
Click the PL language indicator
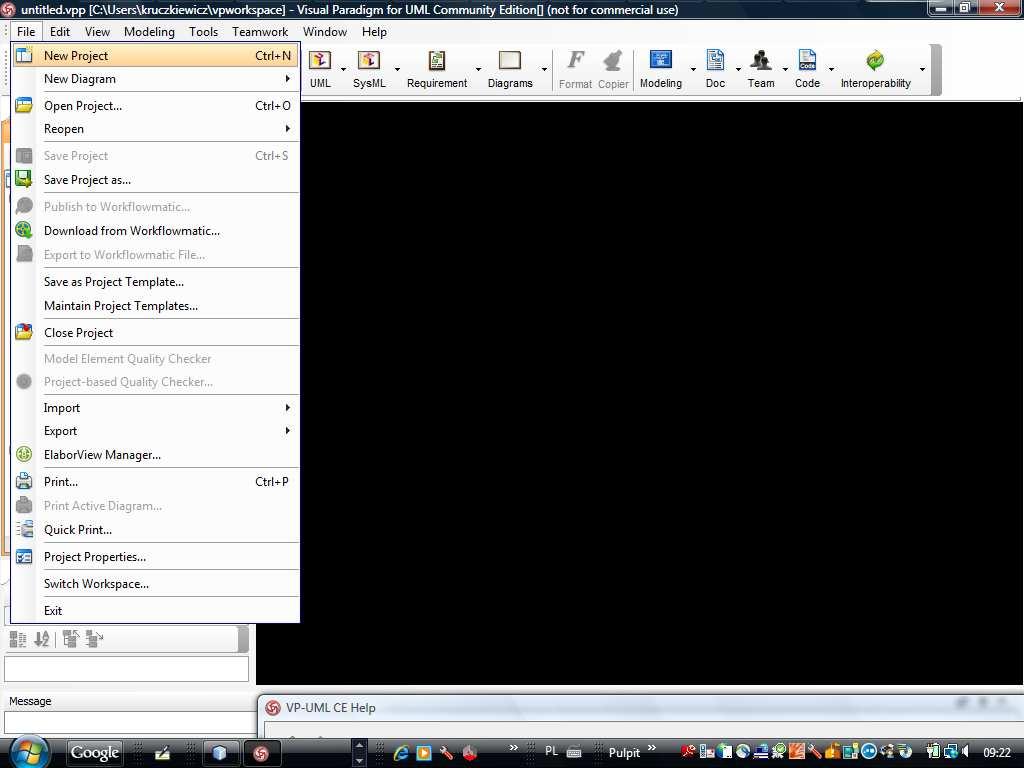[x=551, y=752]
